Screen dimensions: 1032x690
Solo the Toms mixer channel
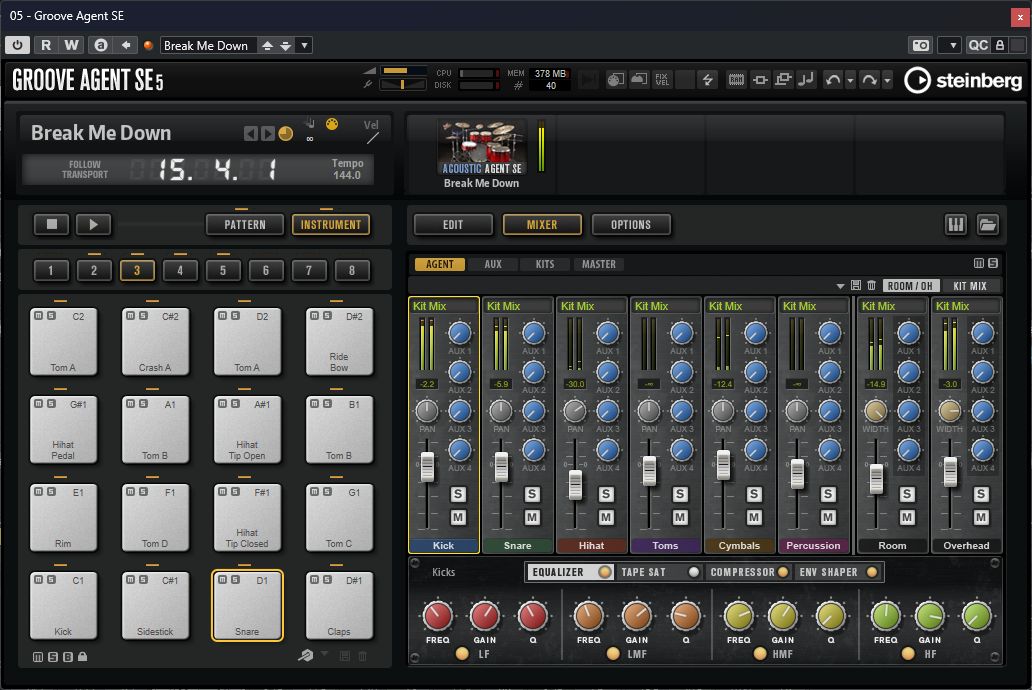pos(680,494)
